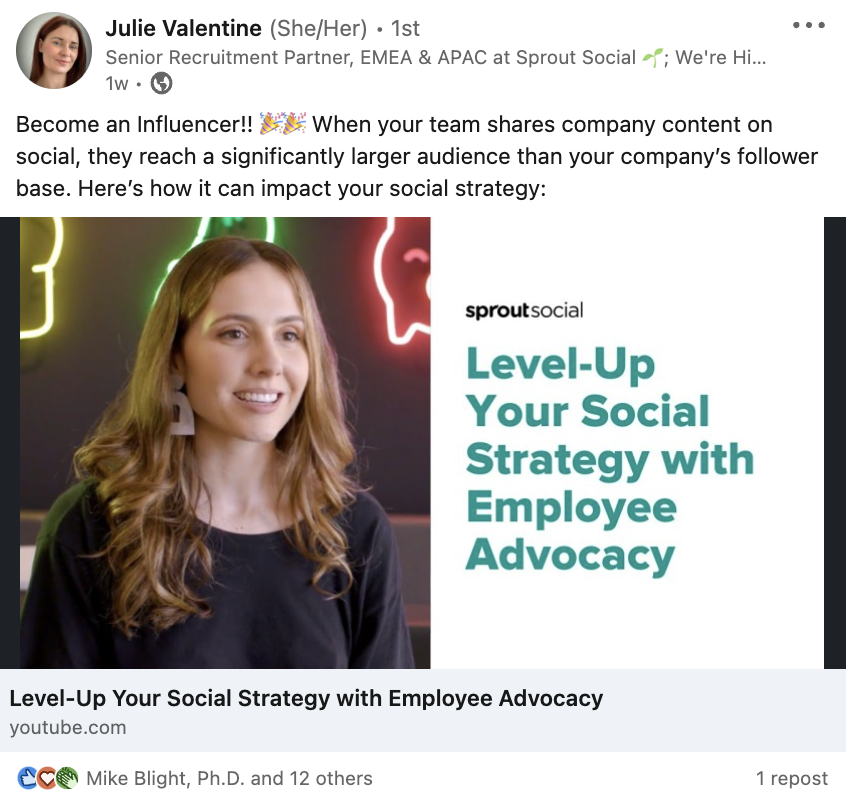Click Julie Valentine's profile photo
The width and height of the screenshot is (846, 802).
click(54, 51)
